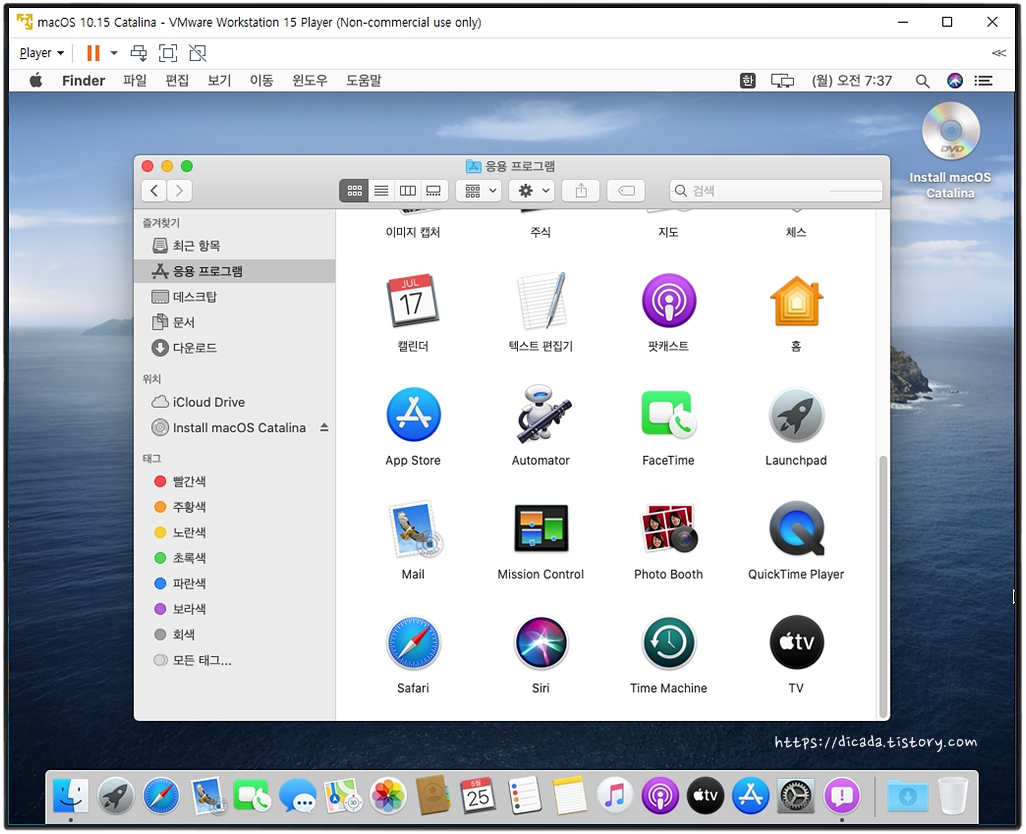The height and width of the screenshot is (834, 1026).
Task: Open the TV app in Finder
Action: [796, 643]
